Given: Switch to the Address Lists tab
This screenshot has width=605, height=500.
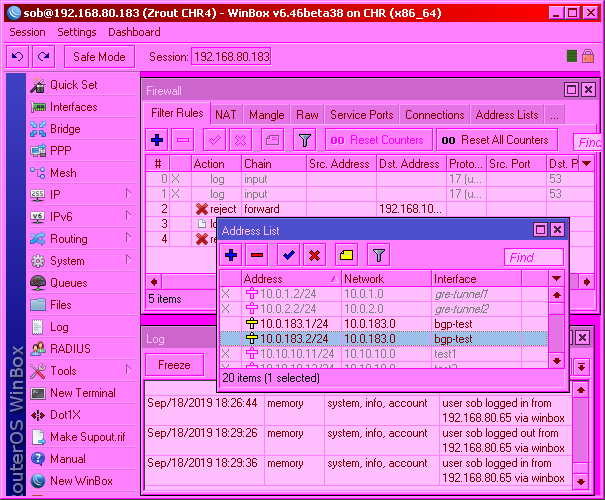Looking at the screenshot, I should tap(507, 115).
